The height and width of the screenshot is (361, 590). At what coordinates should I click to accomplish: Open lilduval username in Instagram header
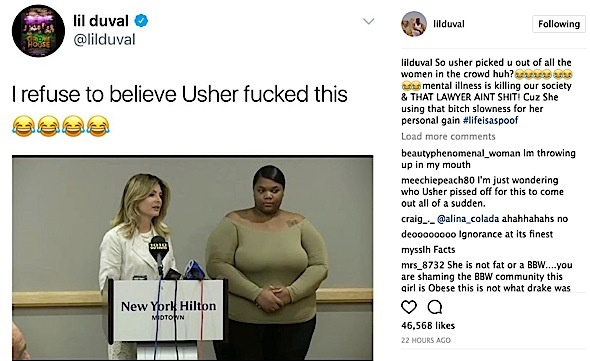[449, 24]
